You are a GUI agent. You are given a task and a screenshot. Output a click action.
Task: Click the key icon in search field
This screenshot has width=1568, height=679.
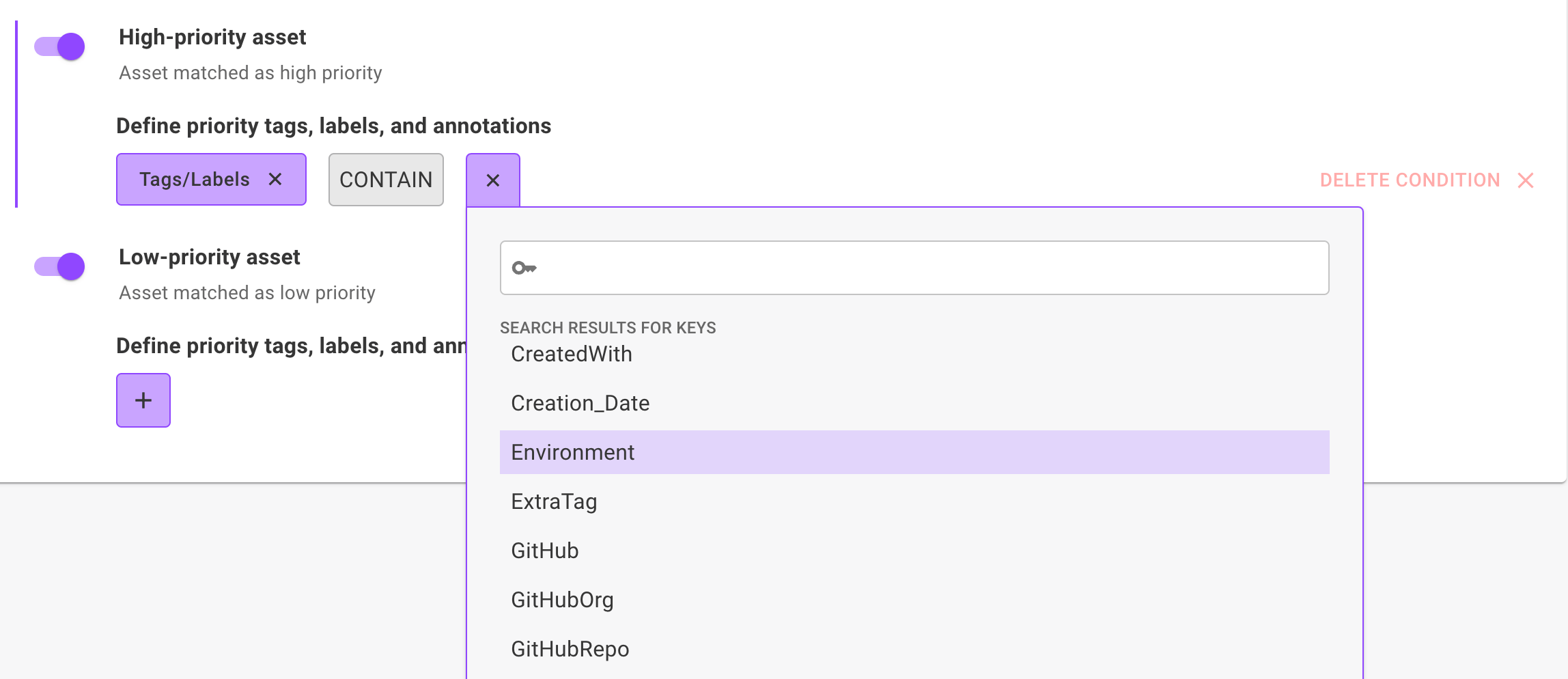pos(524,268)
